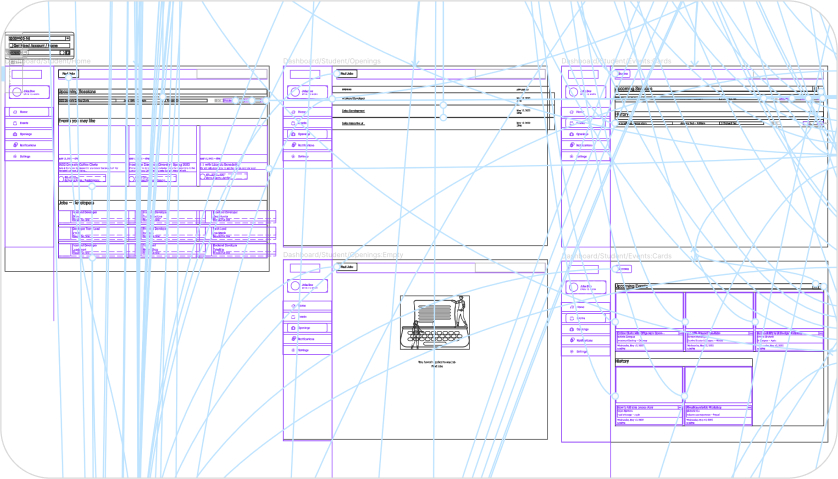Viewport: 838px width, 479px height.
Task: Select Events icon in Dashboard/Student/Home sidebar
Action: (x=15, y=123)
